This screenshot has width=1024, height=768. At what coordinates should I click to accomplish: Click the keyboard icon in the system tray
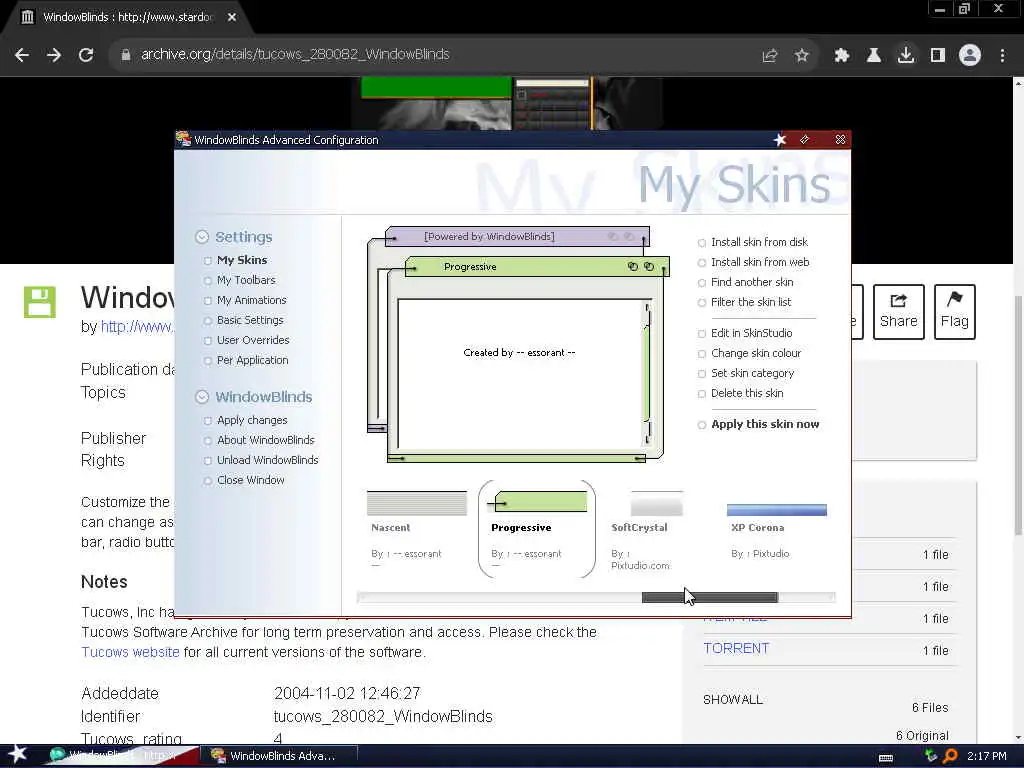pyautogui.click(x=886, y=757)
